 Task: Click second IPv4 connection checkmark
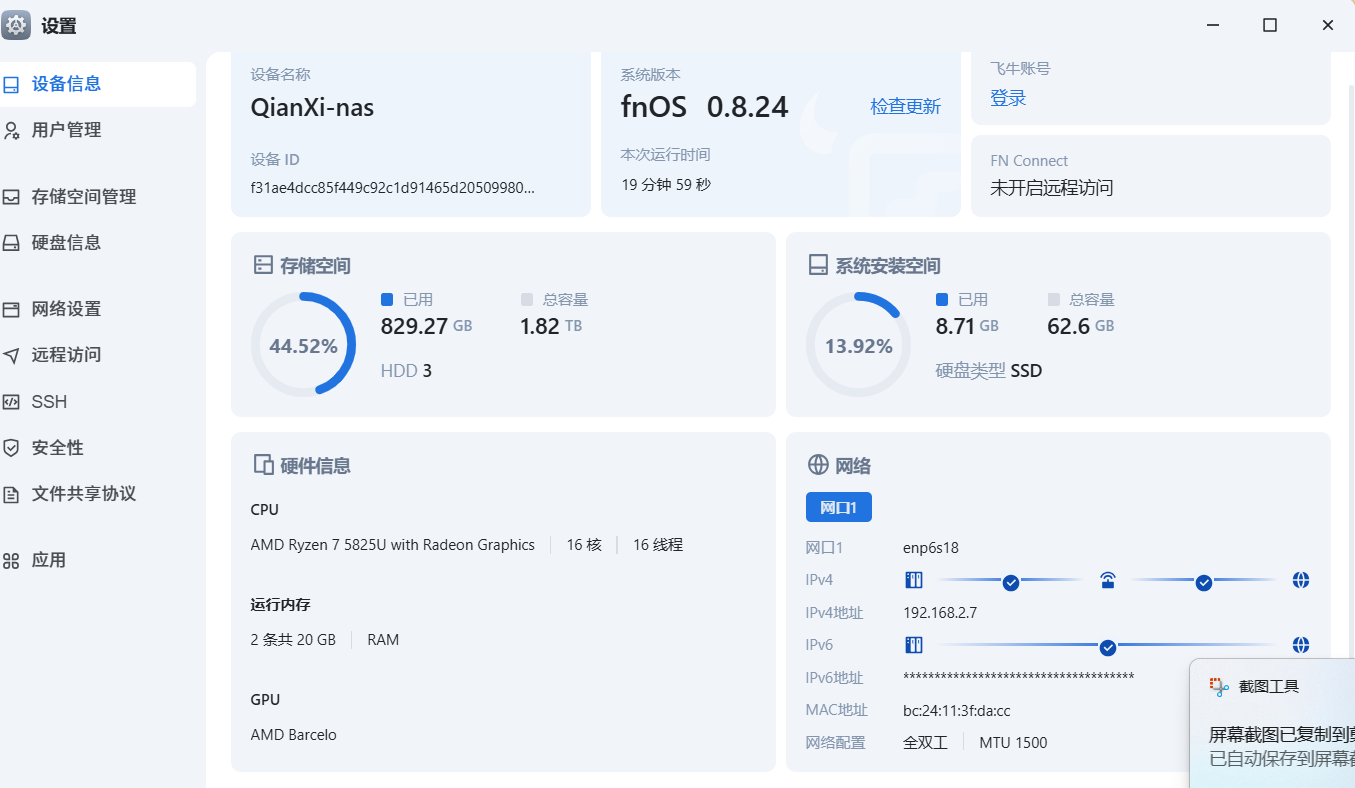click(1204, 582)
